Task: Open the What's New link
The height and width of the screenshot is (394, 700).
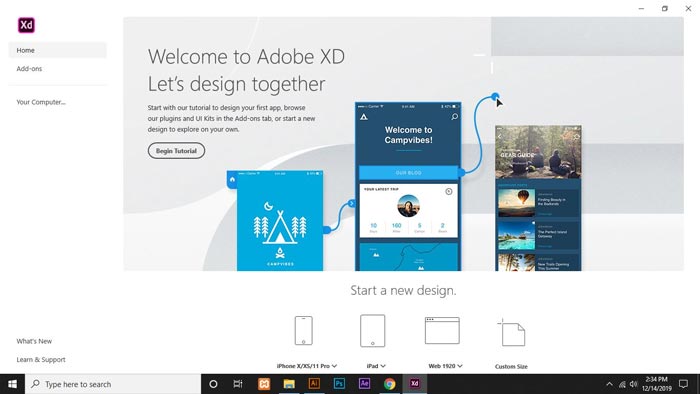Action: 34,341
